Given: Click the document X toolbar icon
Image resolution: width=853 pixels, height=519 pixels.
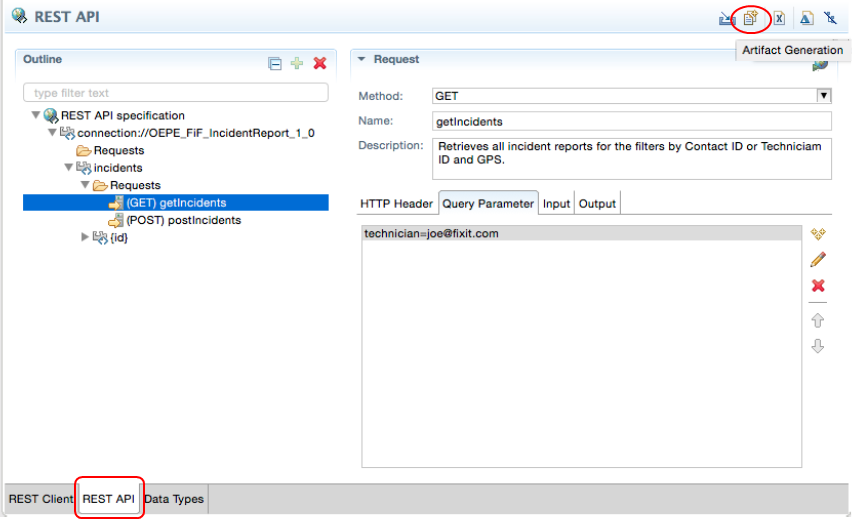Looking at the screenshot, I should pos(779,18).
